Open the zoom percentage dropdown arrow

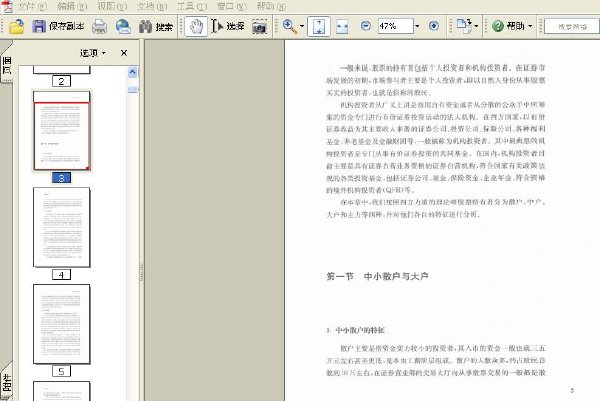(417, 26)
